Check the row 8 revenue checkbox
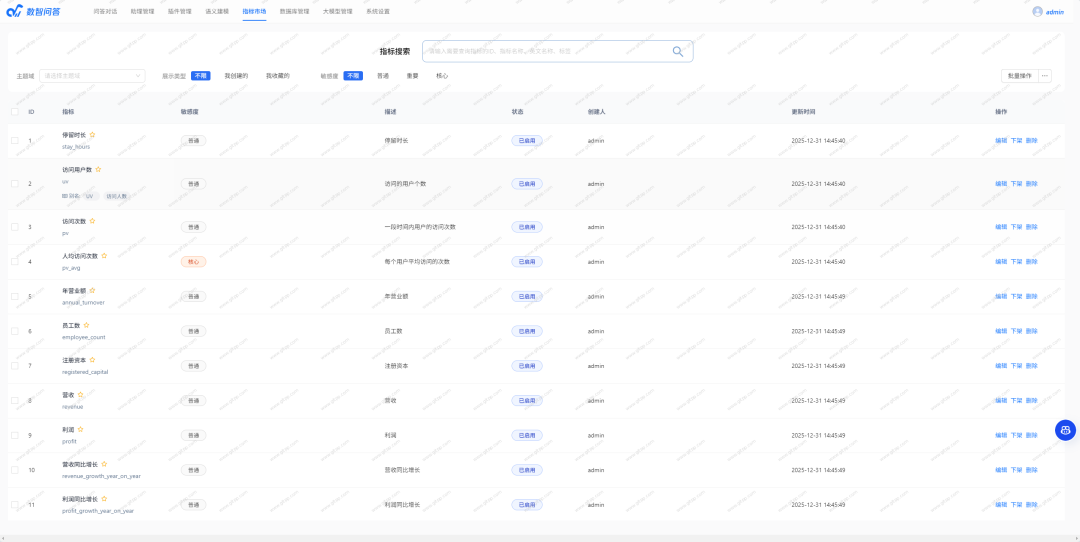1080x542 pixels. click(15, 400)
